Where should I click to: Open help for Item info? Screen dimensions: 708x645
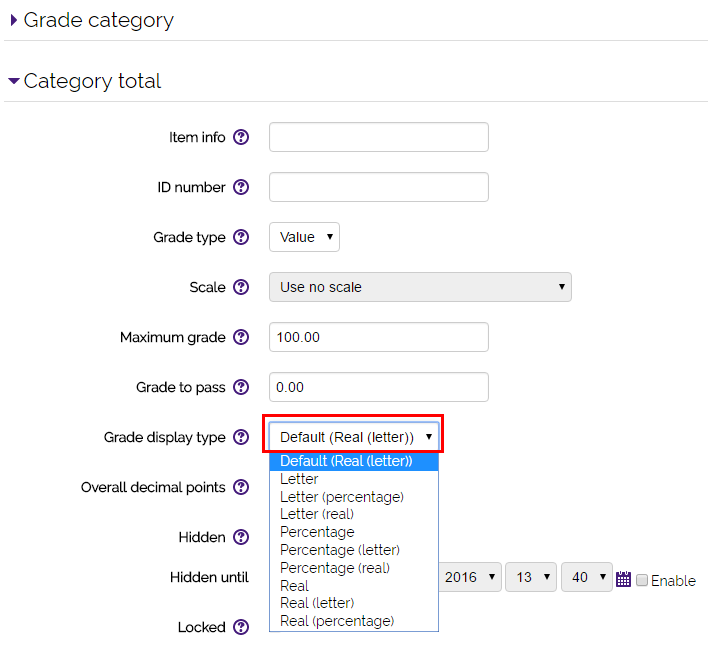pyautogui.click(x=241, y=137)
